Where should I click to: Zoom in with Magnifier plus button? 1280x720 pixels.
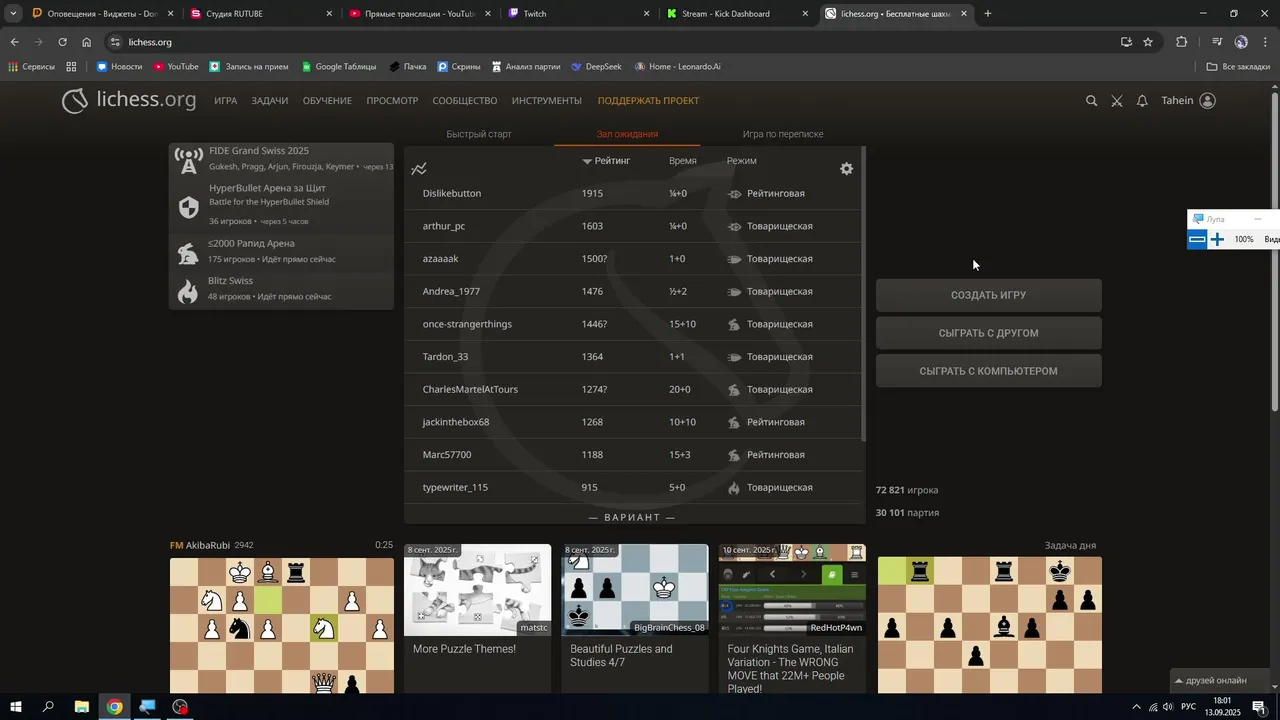[1217, 239]
